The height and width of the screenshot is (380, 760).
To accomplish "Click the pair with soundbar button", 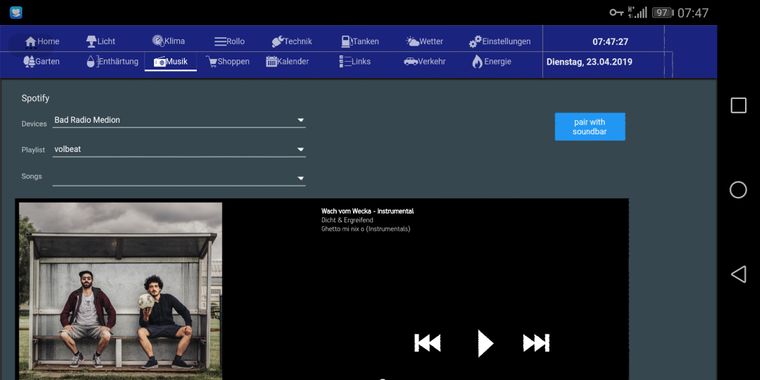I will coord(590,127).
